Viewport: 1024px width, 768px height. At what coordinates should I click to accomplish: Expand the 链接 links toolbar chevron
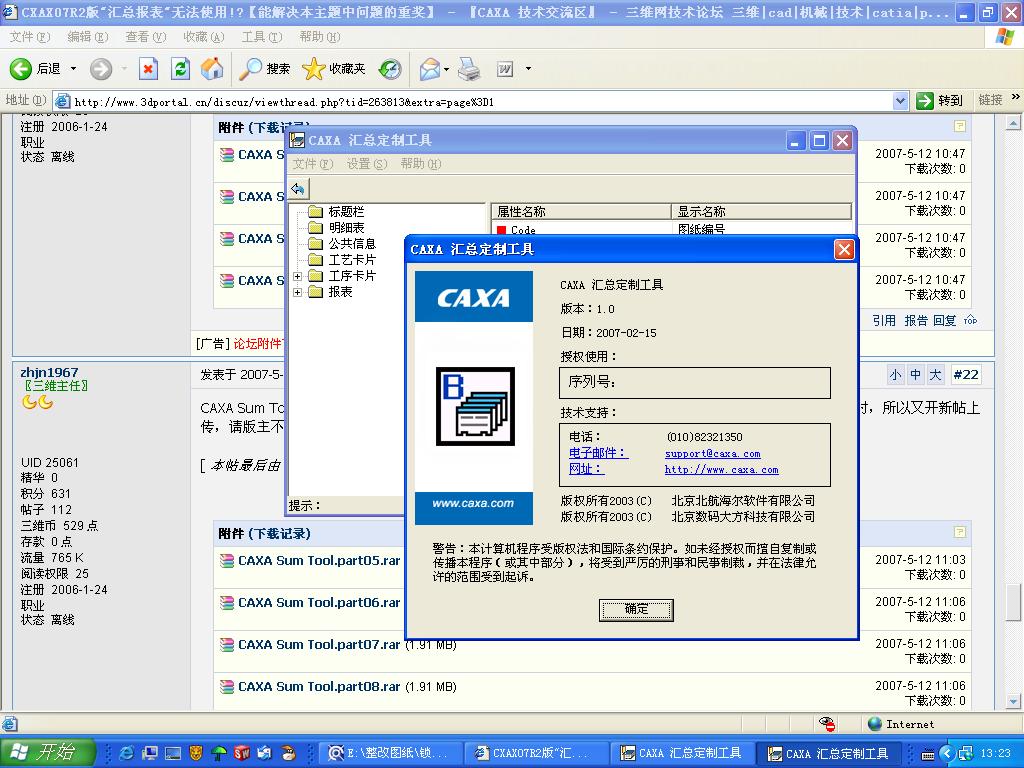pos(1016,98)
